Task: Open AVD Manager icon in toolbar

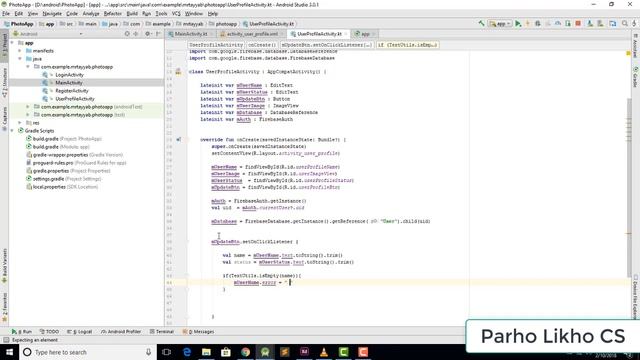Action: pyautogui.click(x=590, y=24)
